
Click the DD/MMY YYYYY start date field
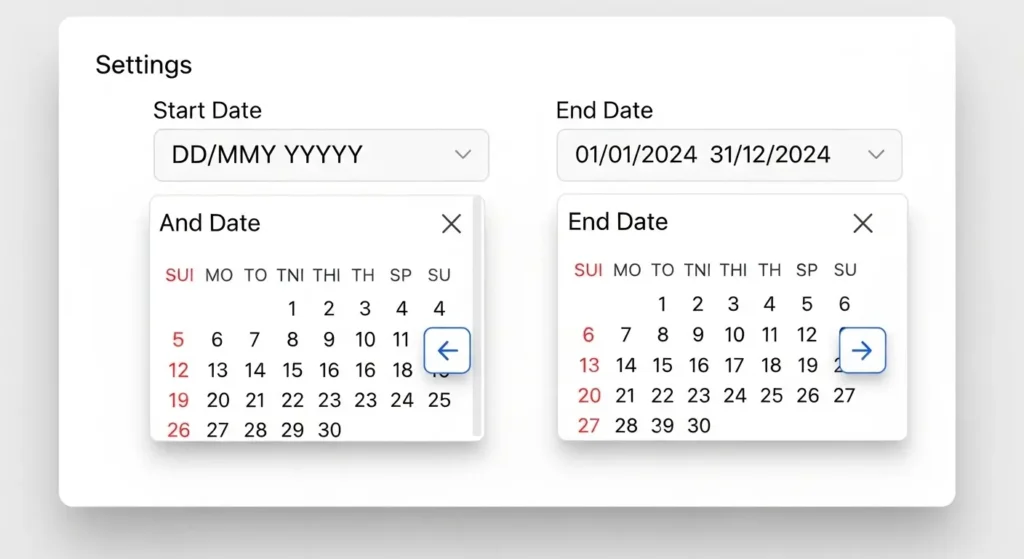(300, 155)
